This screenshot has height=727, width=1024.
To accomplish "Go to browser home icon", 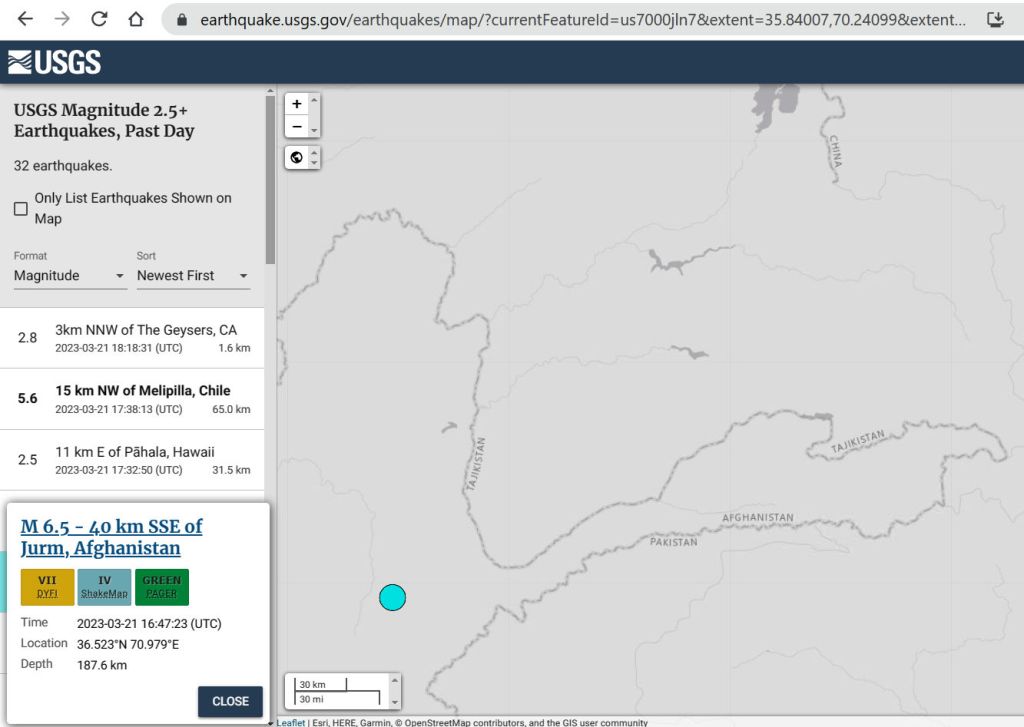I will tap(136, 19).
